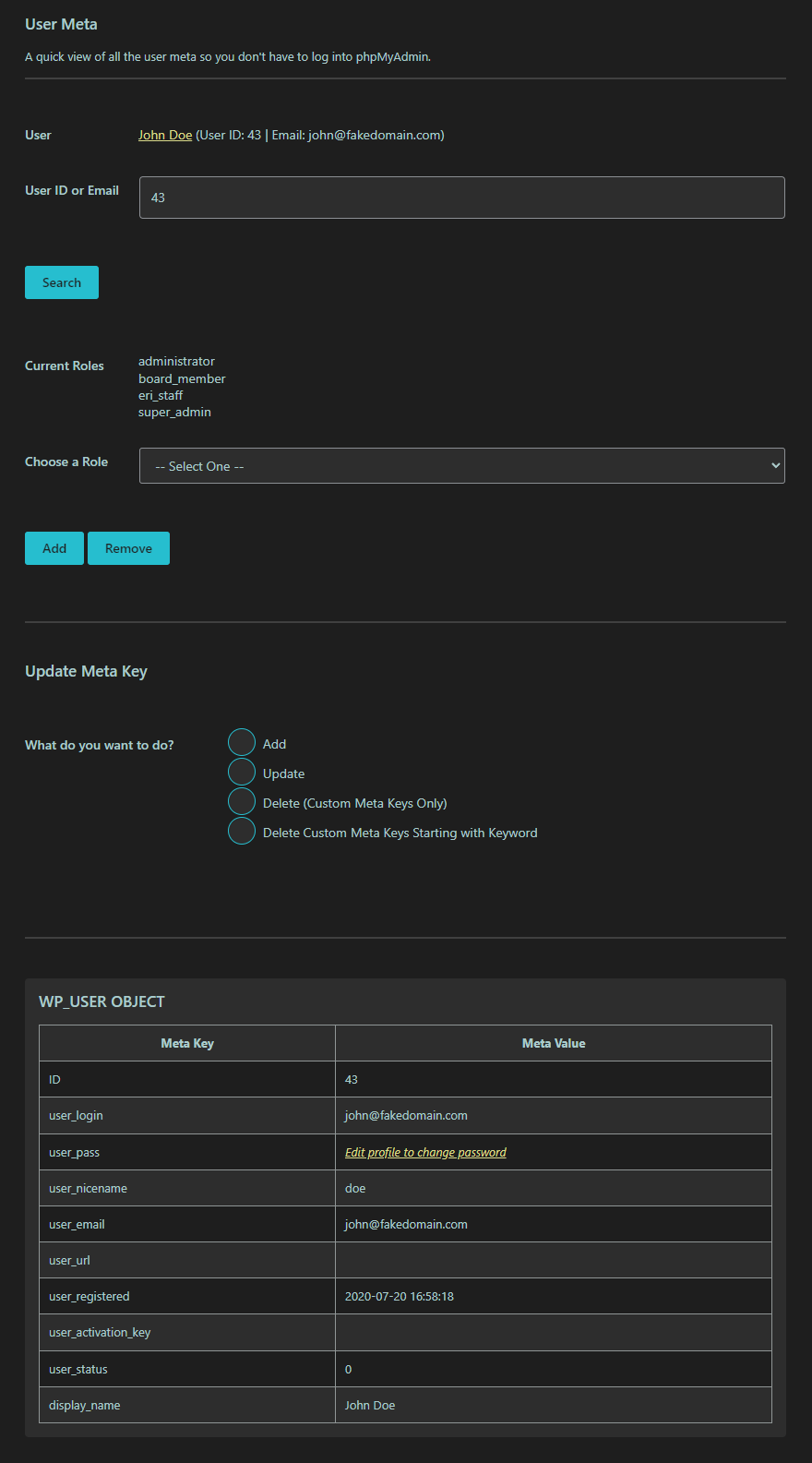Select the Update radio option
The height and width of the screenshot is (1463, 812).
pos(242,772)
